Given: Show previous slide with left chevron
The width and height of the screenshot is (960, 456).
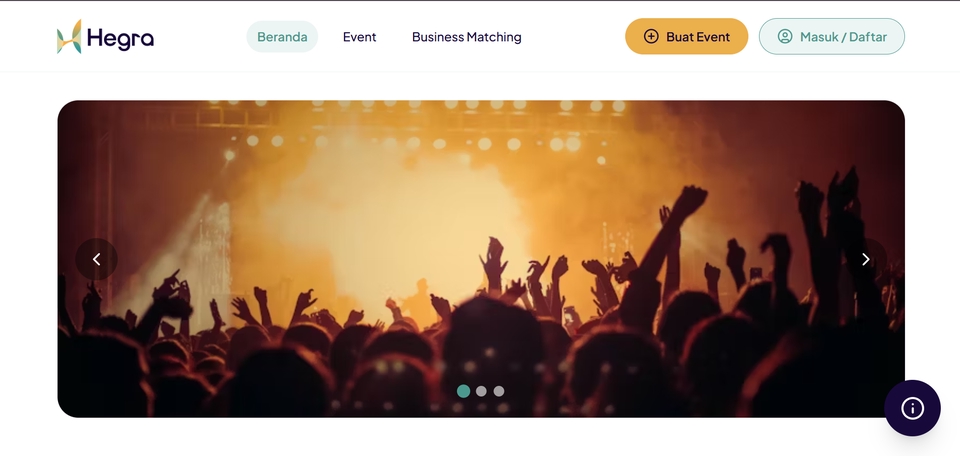Looking at the screenshot, I should click(x=97, y=259).
